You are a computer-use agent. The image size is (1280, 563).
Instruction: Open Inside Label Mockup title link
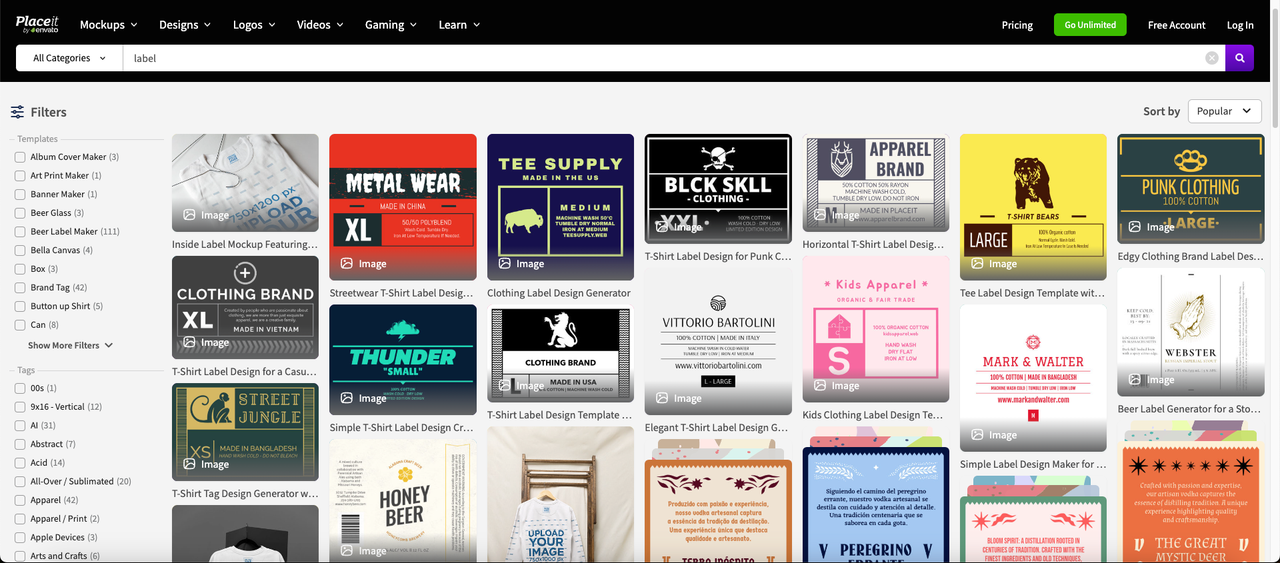245,244
